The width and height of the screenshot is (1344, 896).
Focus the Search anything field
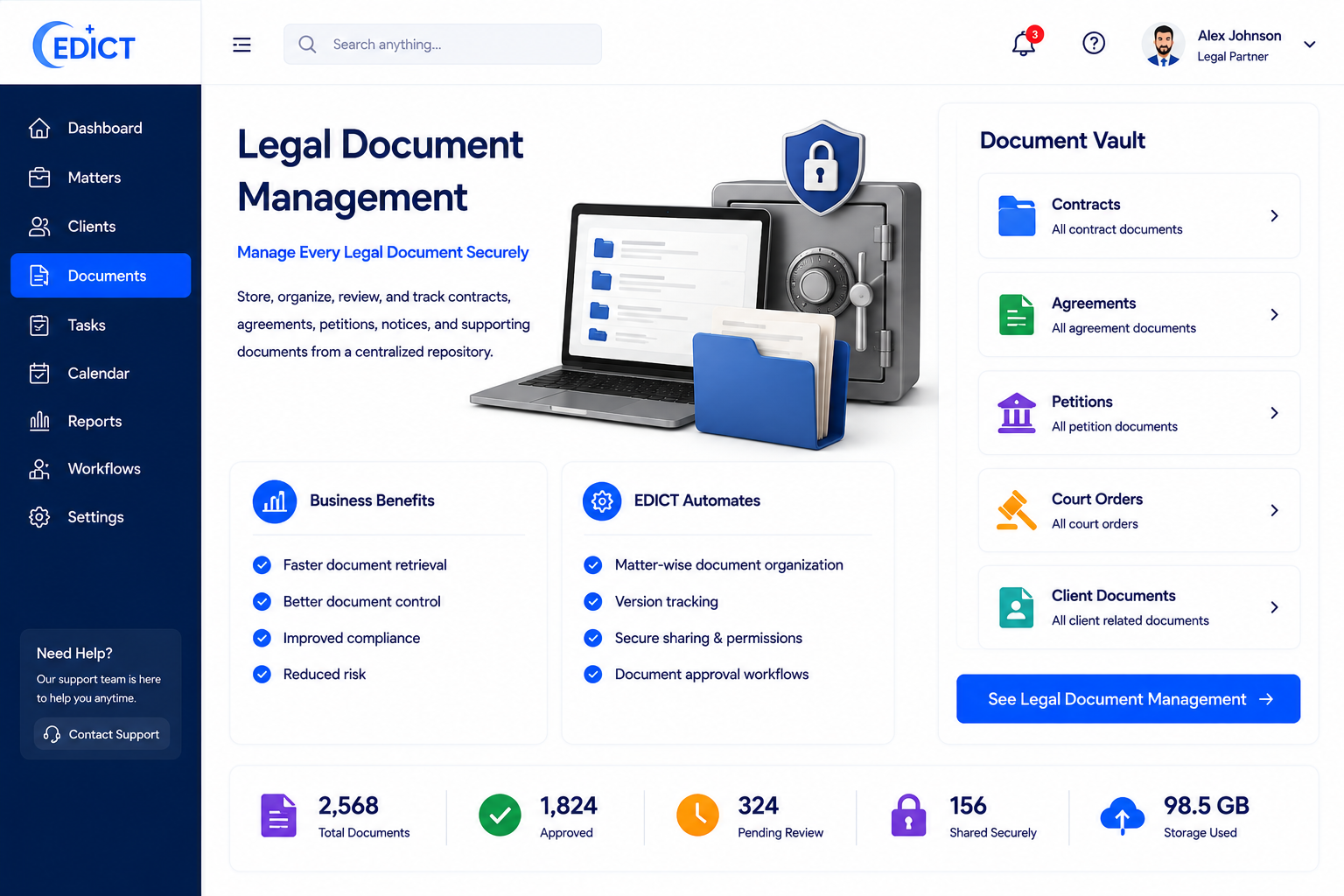coord(443,44)
